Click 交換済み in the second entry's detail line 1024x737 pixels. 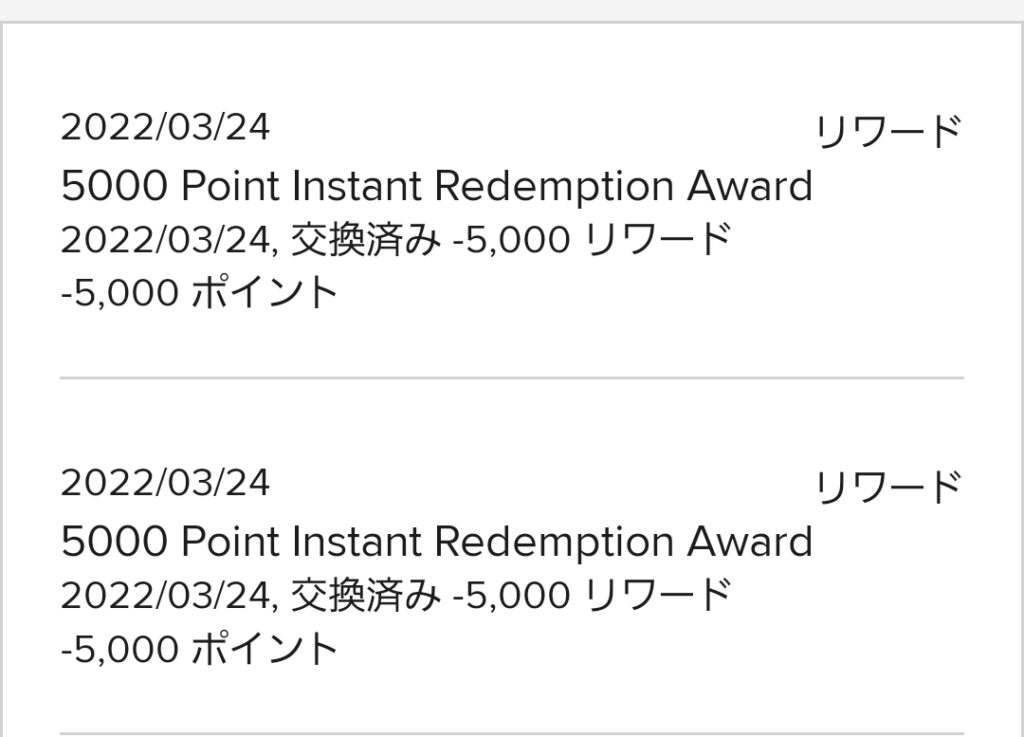[366, 595]
